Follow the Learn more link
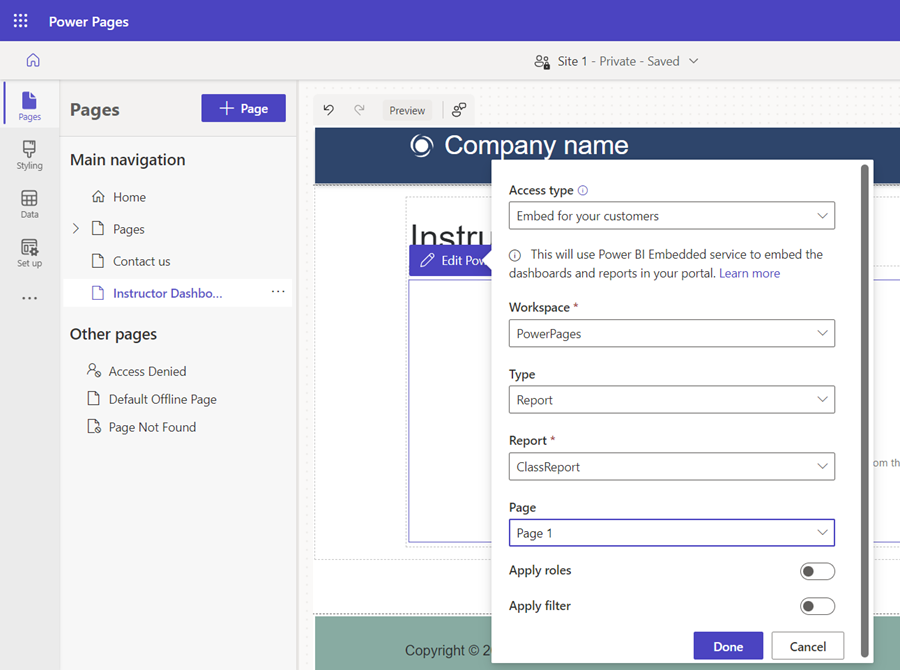The width and height of the screenshot is (900, 670). (x=749, y=273)
